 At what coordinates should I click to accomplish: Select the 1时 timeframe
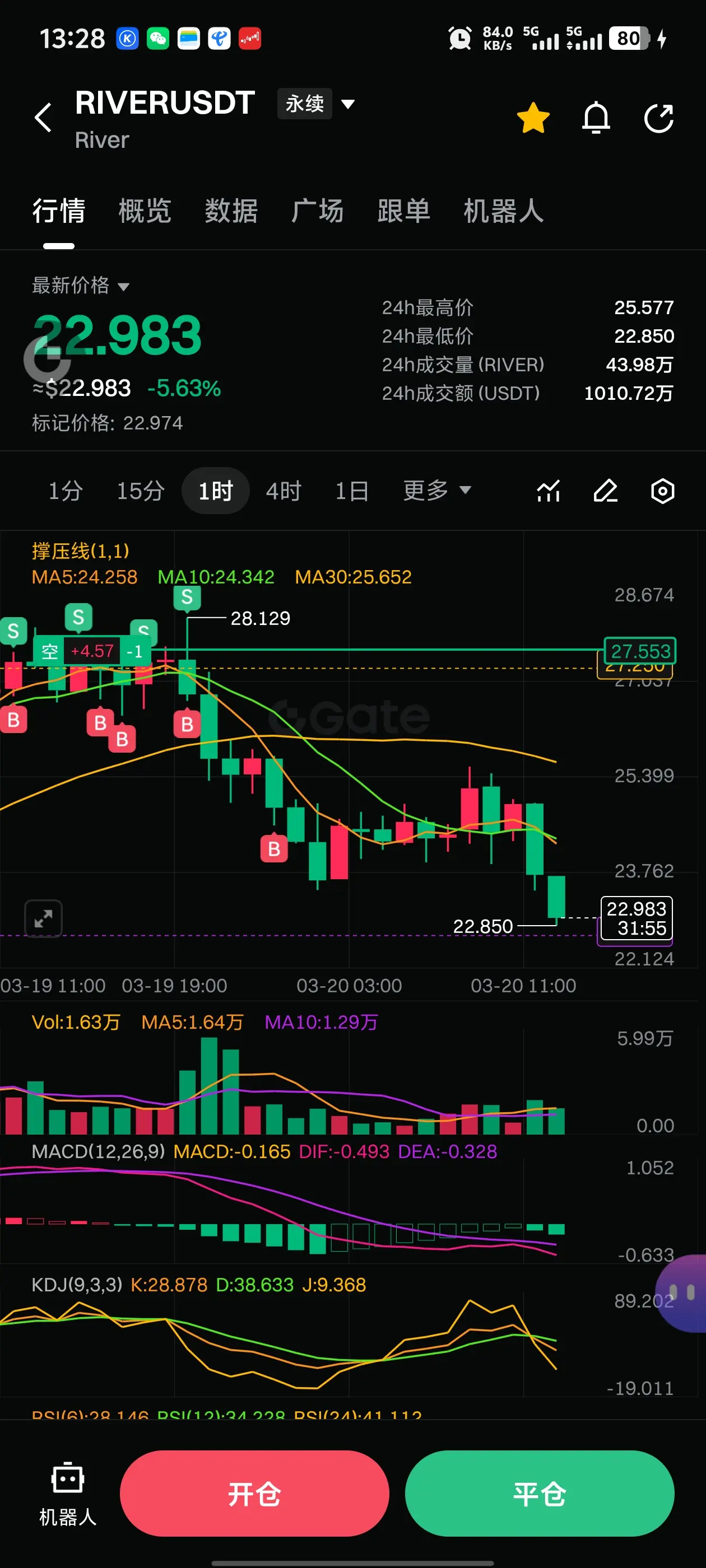(x=216, y=491)
